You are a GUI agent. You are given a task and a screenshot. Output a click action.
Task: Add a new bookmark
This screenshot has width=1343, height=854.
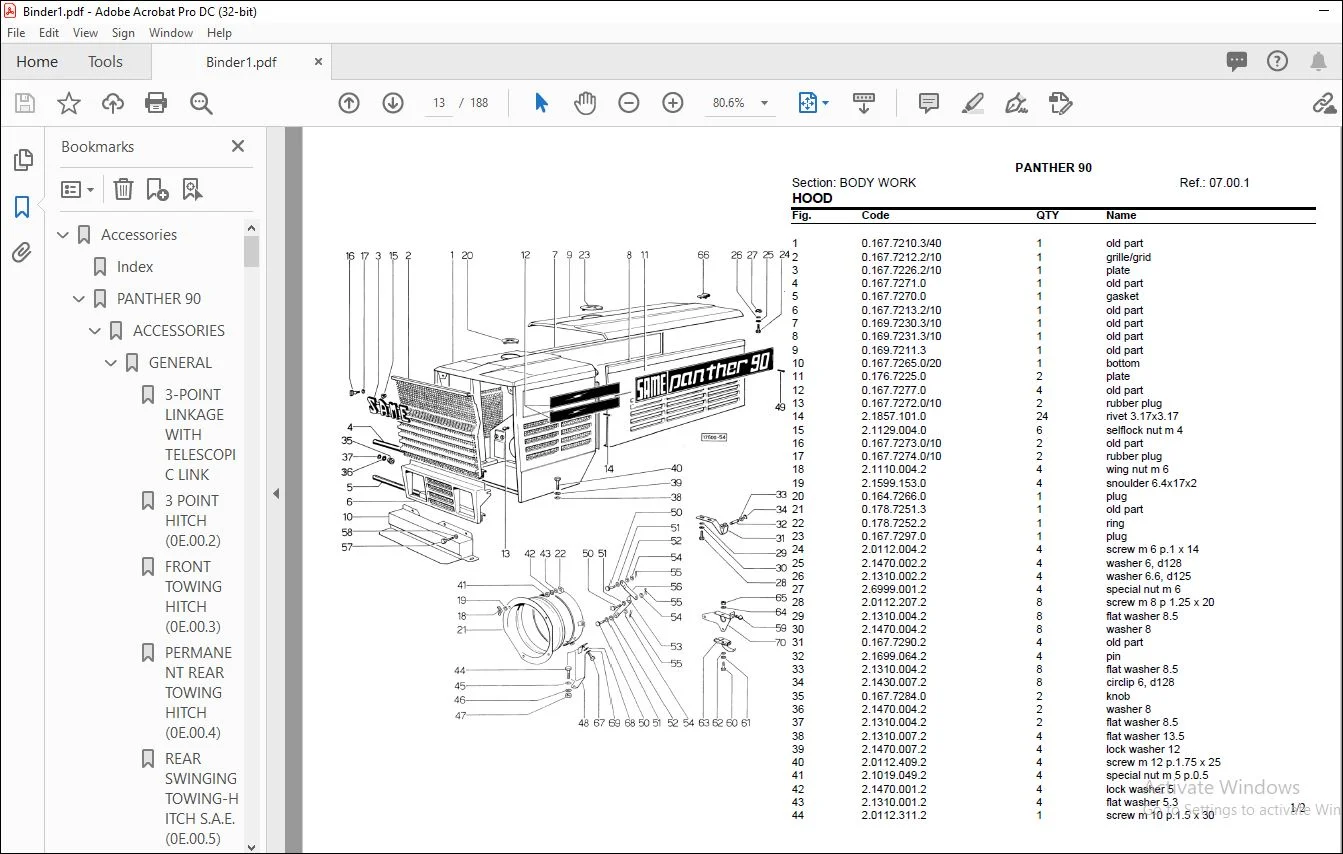point(157,189)
